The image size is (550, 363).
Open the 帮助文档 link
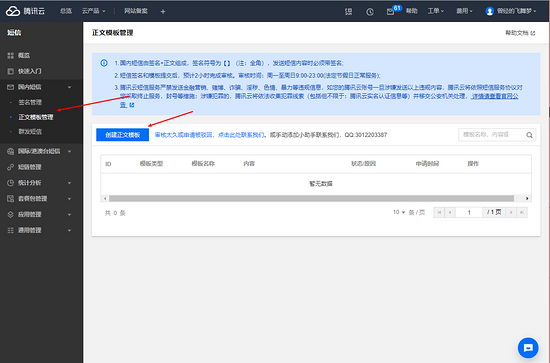[x=520, y=33]
